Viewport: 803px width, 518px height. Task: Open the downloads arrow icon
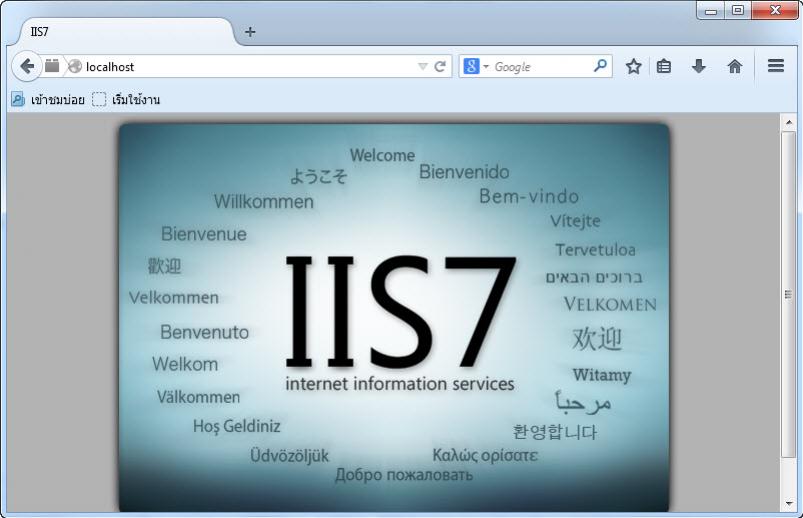pos(699,66)
